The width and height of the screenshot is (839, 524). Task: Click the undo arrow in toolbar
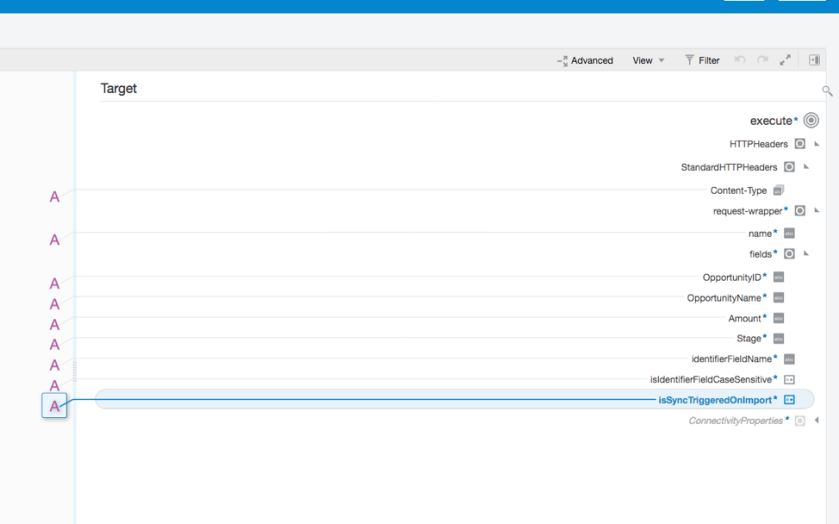click(x=740, y=60)
